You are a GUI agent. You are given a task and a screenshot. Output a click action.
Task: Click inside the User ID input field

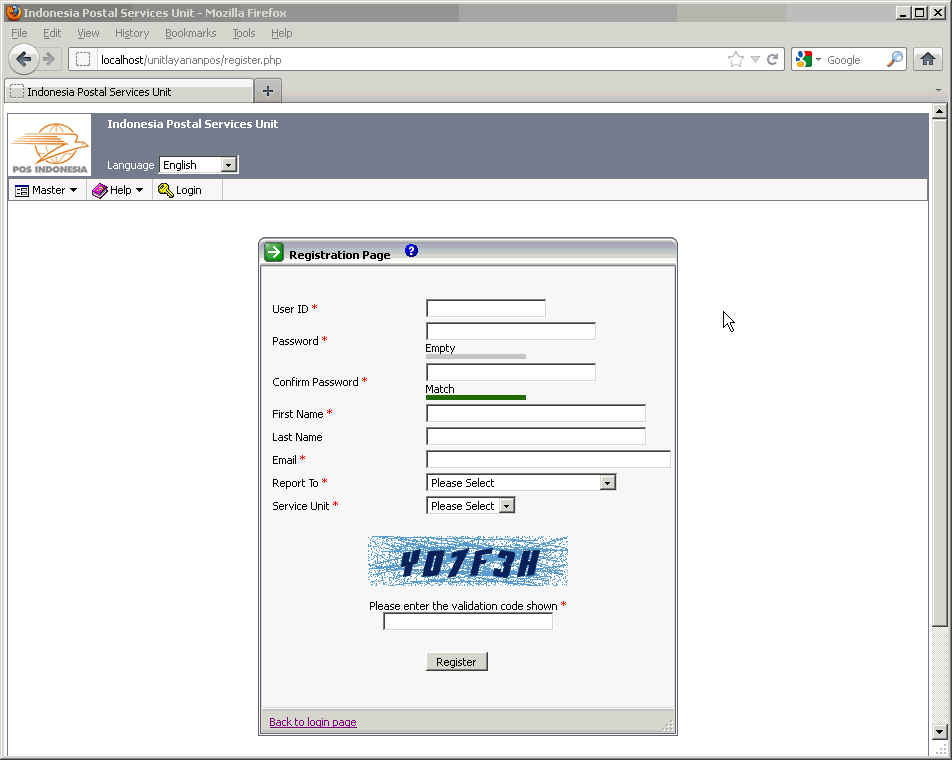tap(485, 308)
